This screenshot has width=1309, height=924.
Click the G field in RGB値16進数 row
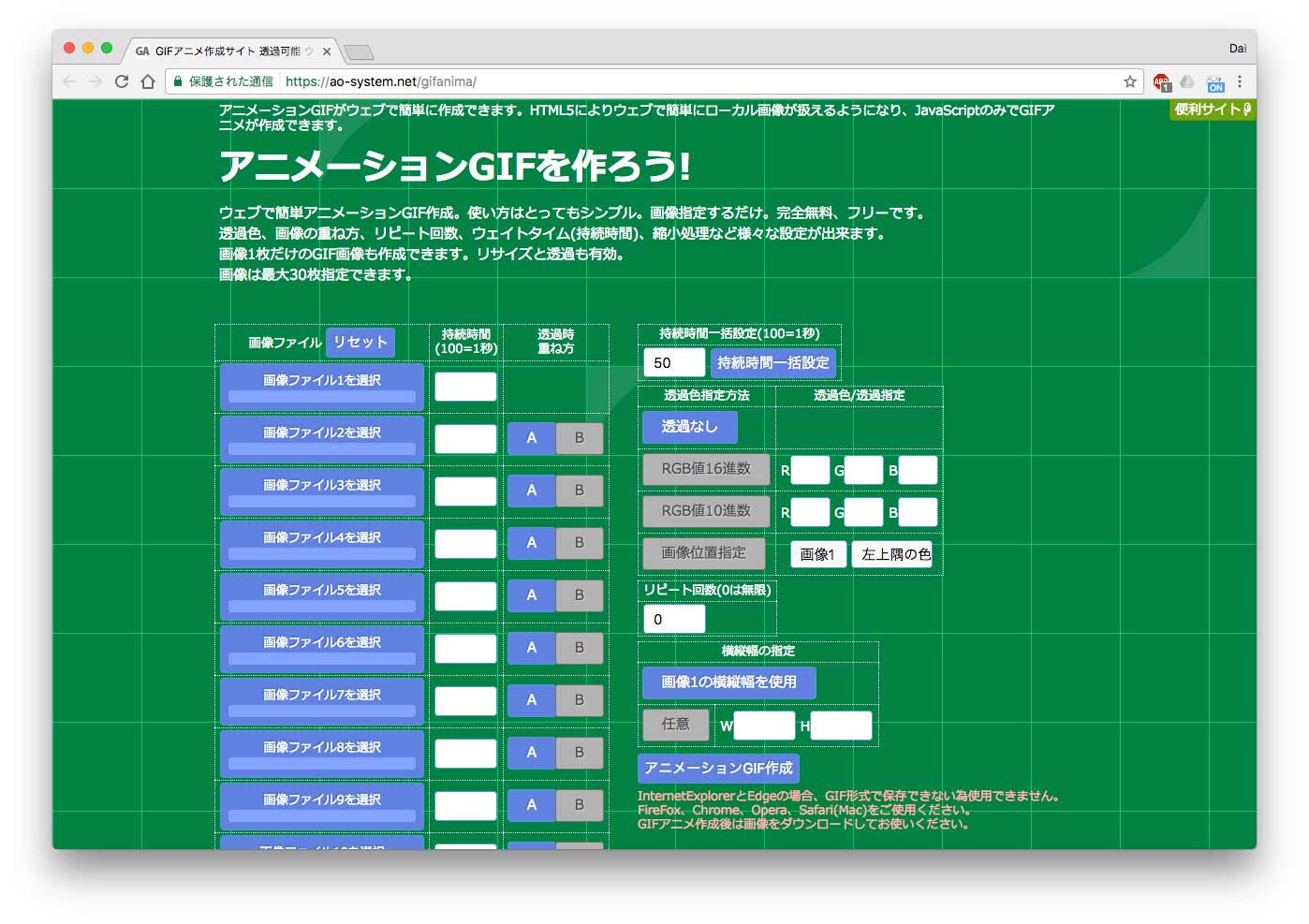coord(863,470)
